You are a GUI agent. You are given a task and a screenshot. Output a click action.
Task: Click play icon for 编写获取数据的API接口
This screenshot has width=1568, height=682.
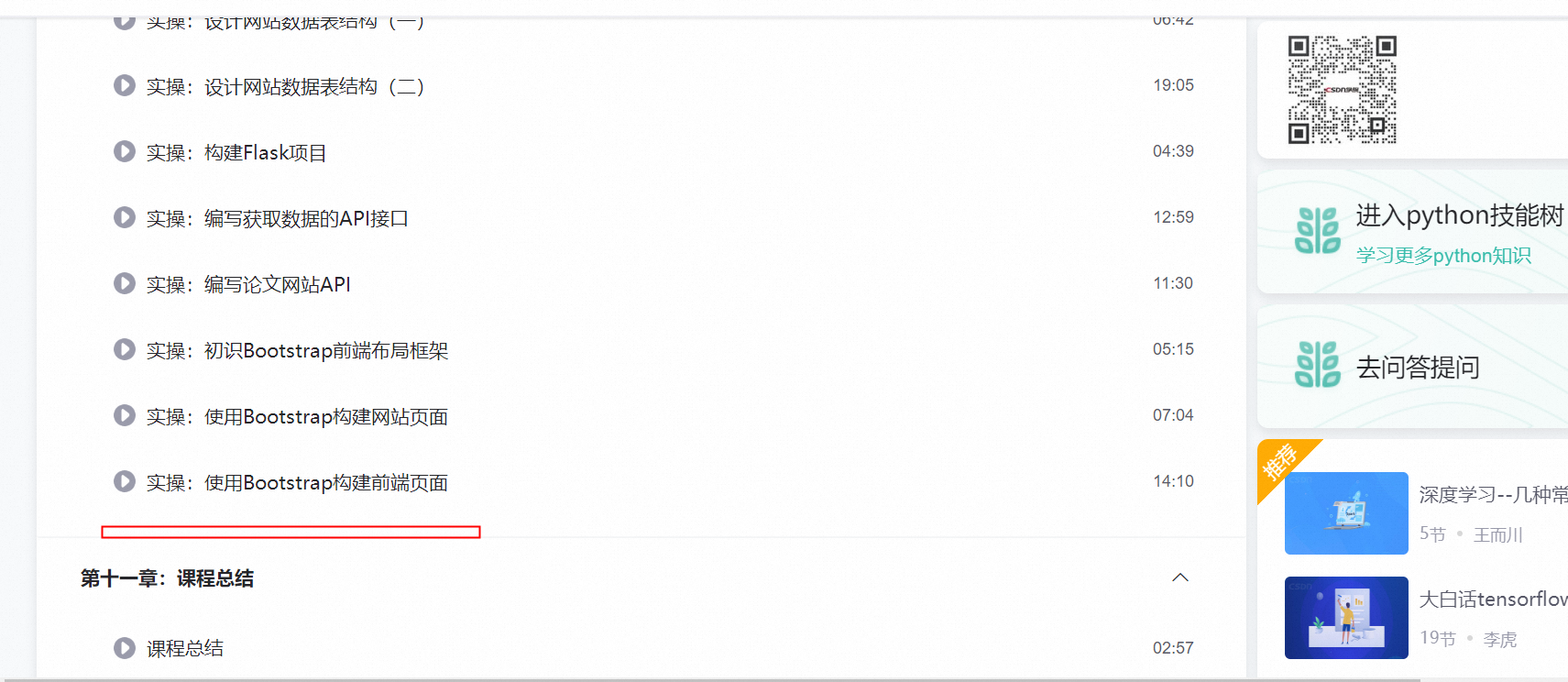[125, 217]
